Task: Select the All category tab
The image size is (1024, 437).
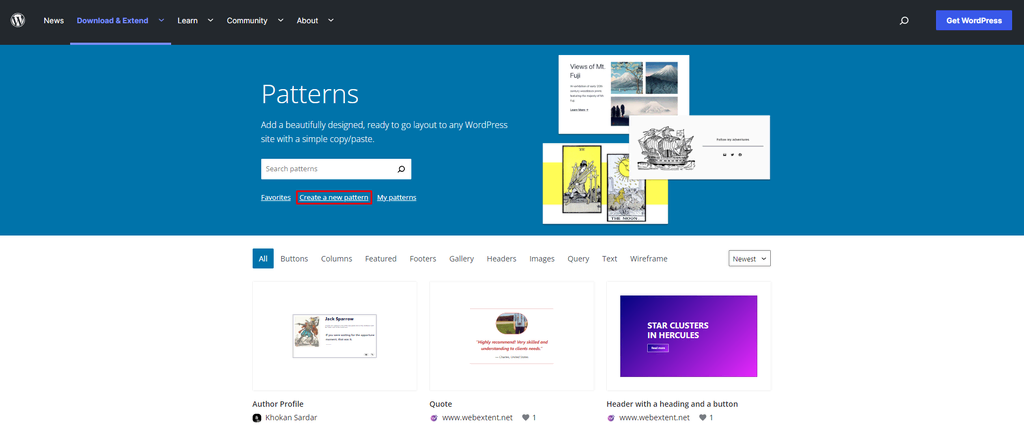Action: 263,259
